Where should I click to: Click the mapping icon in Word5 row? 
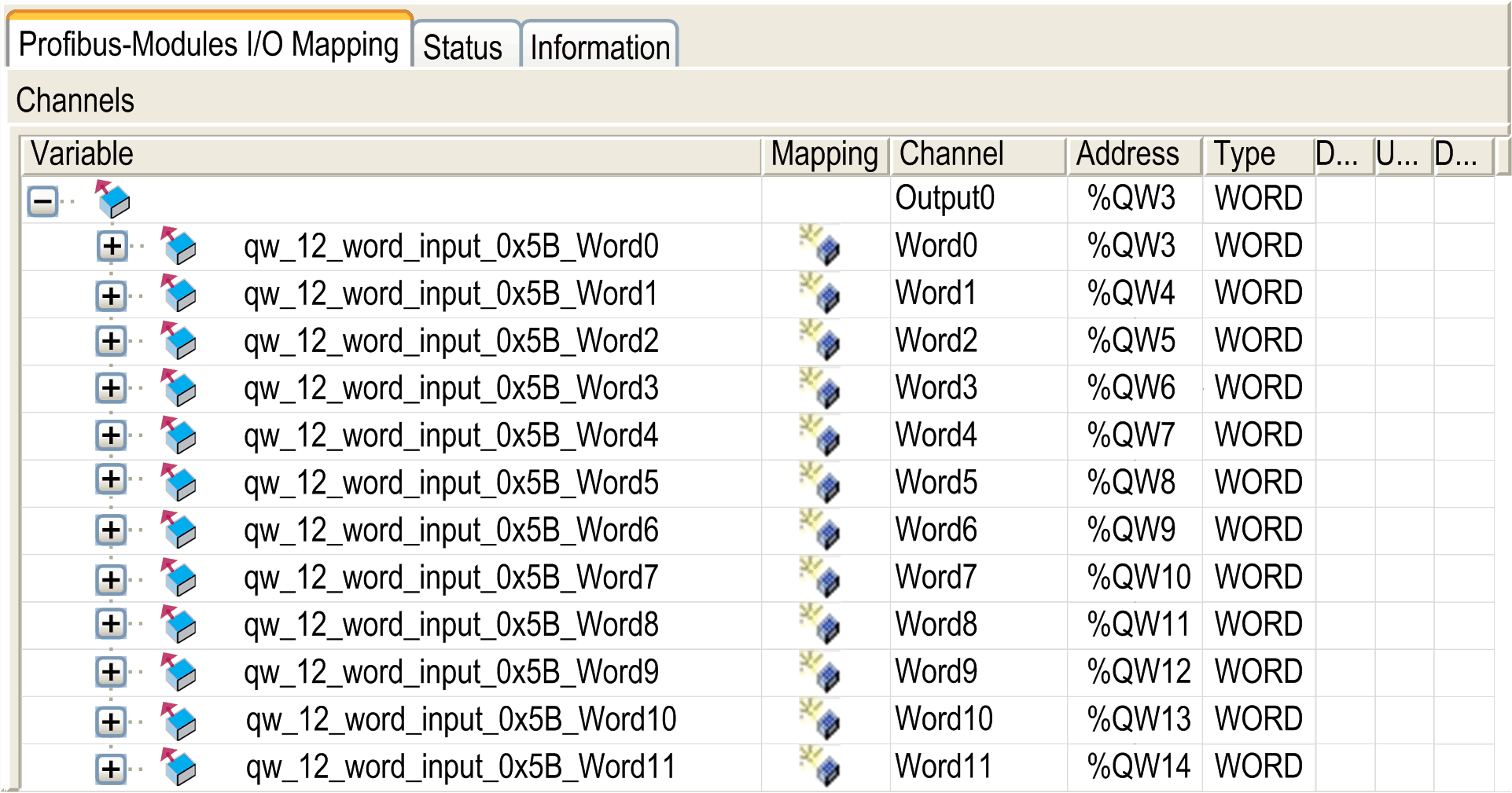pos(820,482)
